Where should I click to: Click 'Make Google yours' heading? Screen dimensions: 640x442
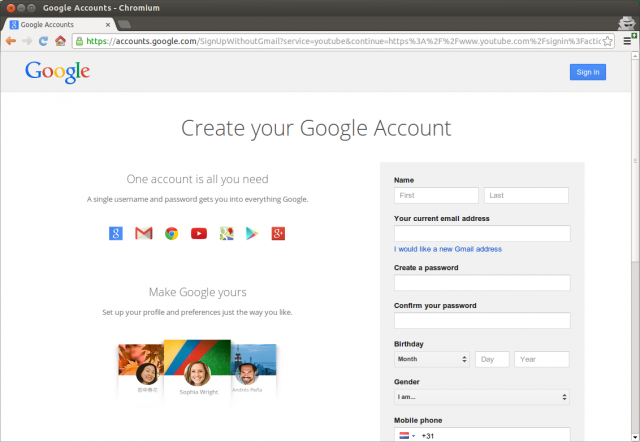(x=198, y=292)
